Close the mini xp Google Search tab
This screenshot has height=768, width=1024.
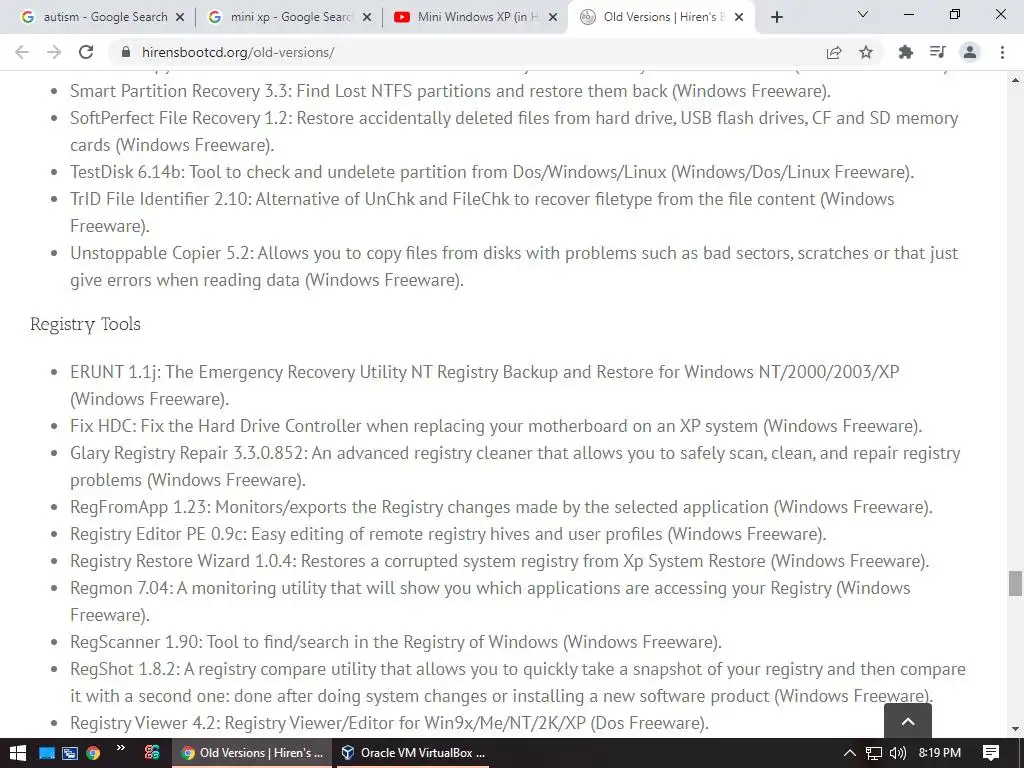pos(367,17)
